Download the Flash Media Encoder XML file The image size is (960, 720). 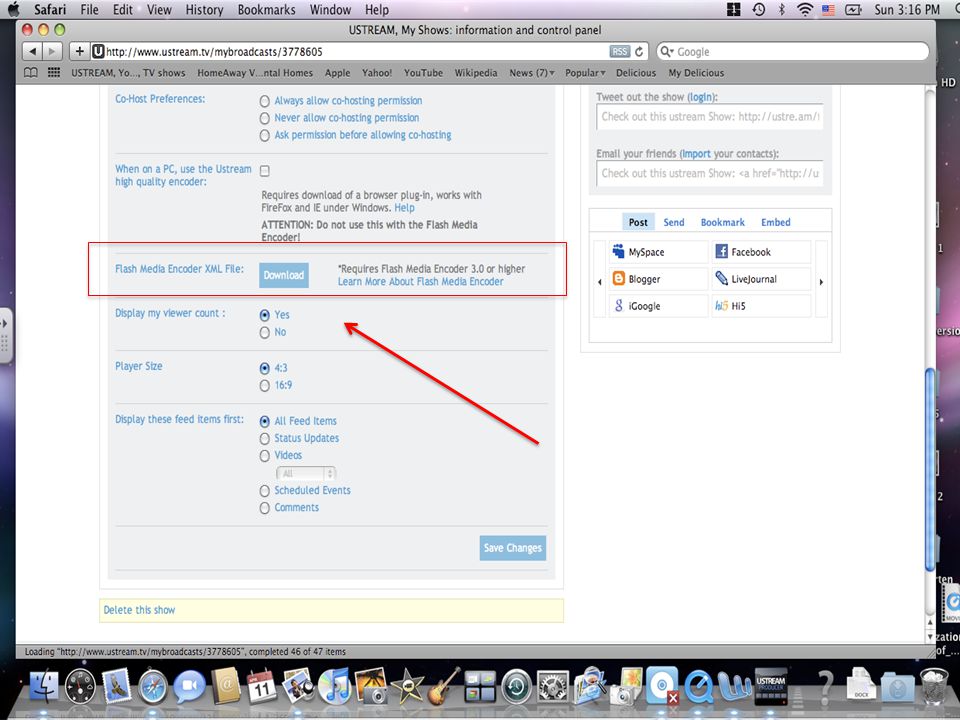[283, 276]
